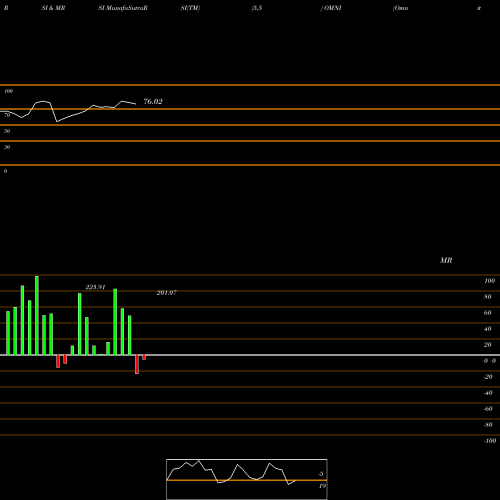The image size is (500, 500).
Task: Click the 30 level label on the RSI scale
Action: click(x=7, y=147)
